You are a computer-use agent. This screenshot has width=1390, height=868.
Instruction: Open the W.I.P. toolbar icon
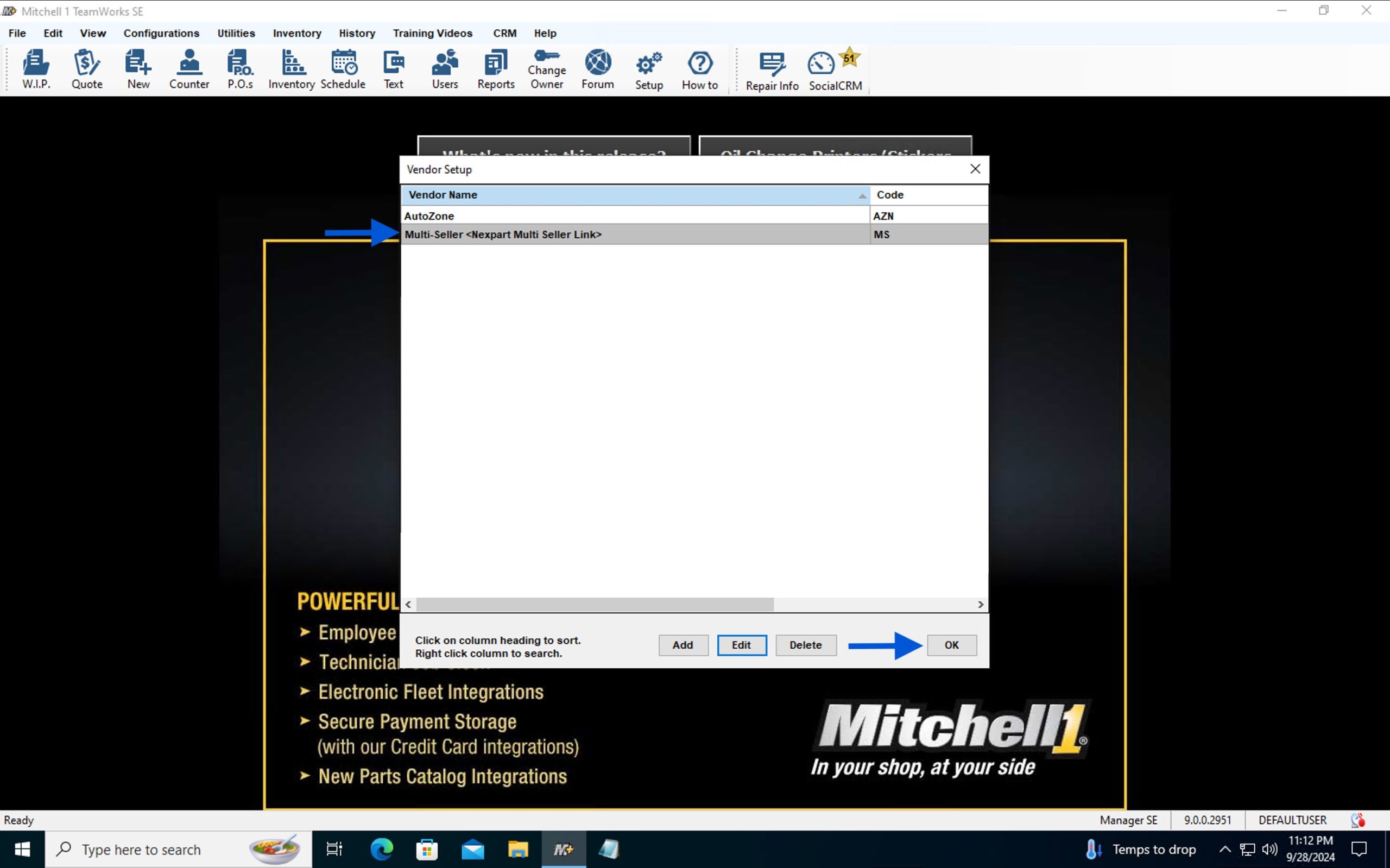click(36, 69)
